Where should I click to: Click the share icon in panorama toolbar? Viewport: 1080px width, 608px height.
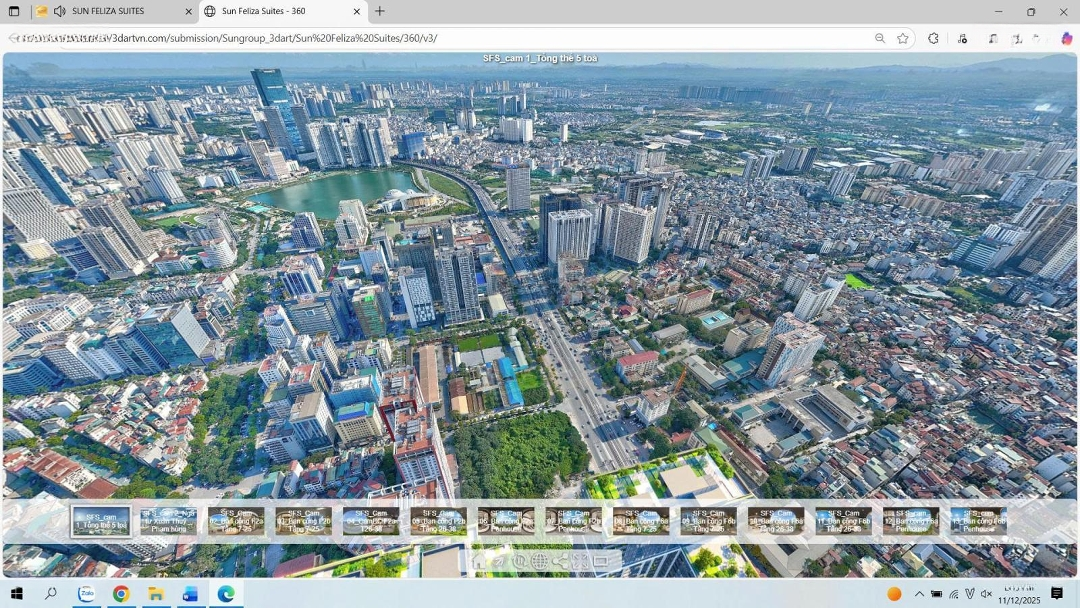[x=560, y=561]
